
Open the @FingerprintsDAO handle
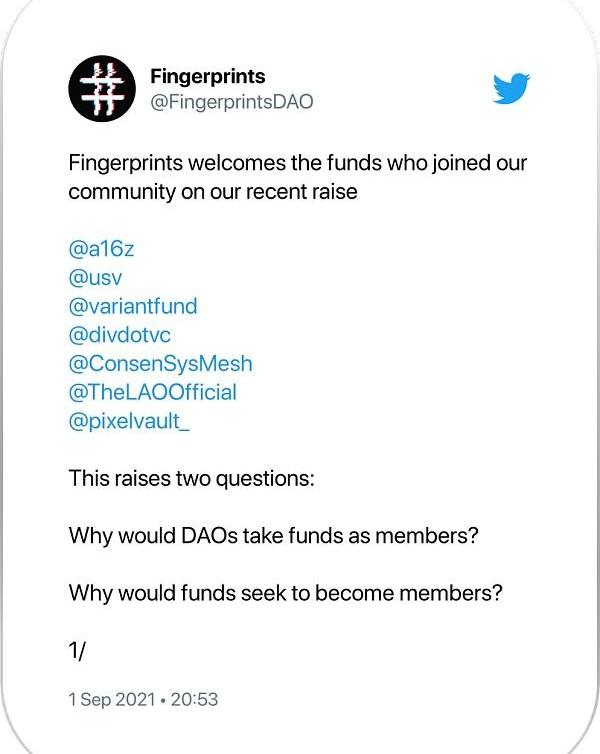tap(232, 101)
